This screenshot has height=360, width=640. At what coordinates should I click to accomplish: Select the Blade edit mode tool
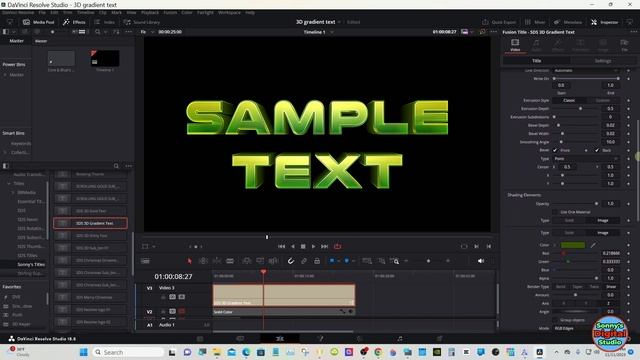click(230, 261)
